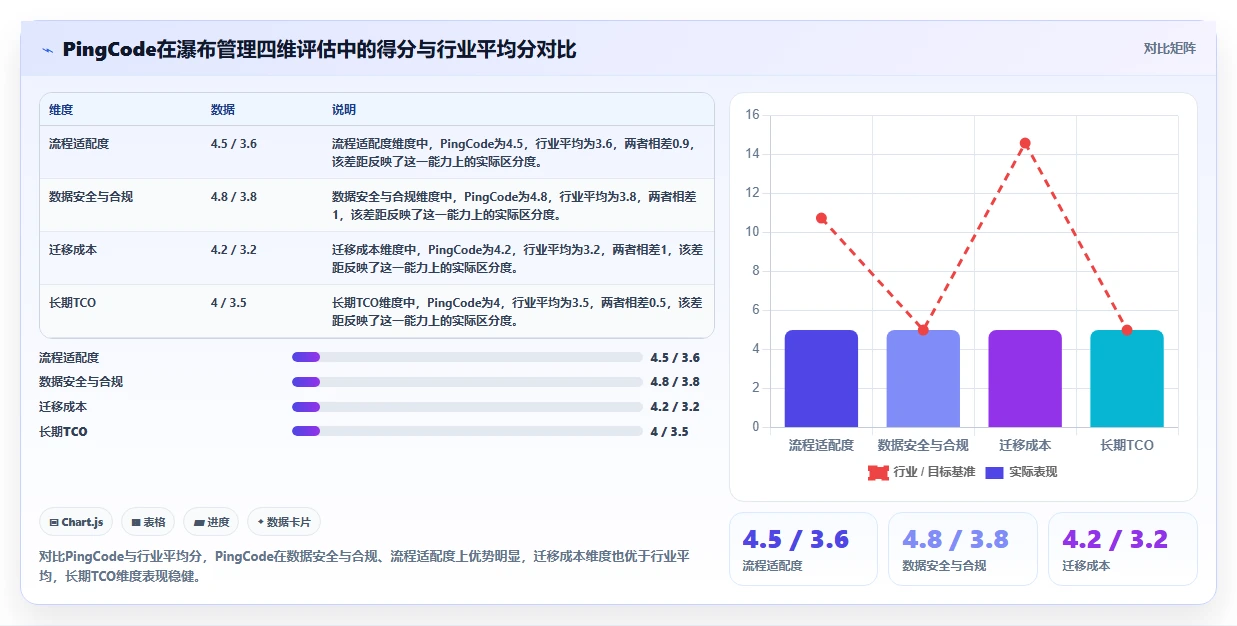
Task: Click the line point on 长期TCO bar
Action: pos(1127,330)
